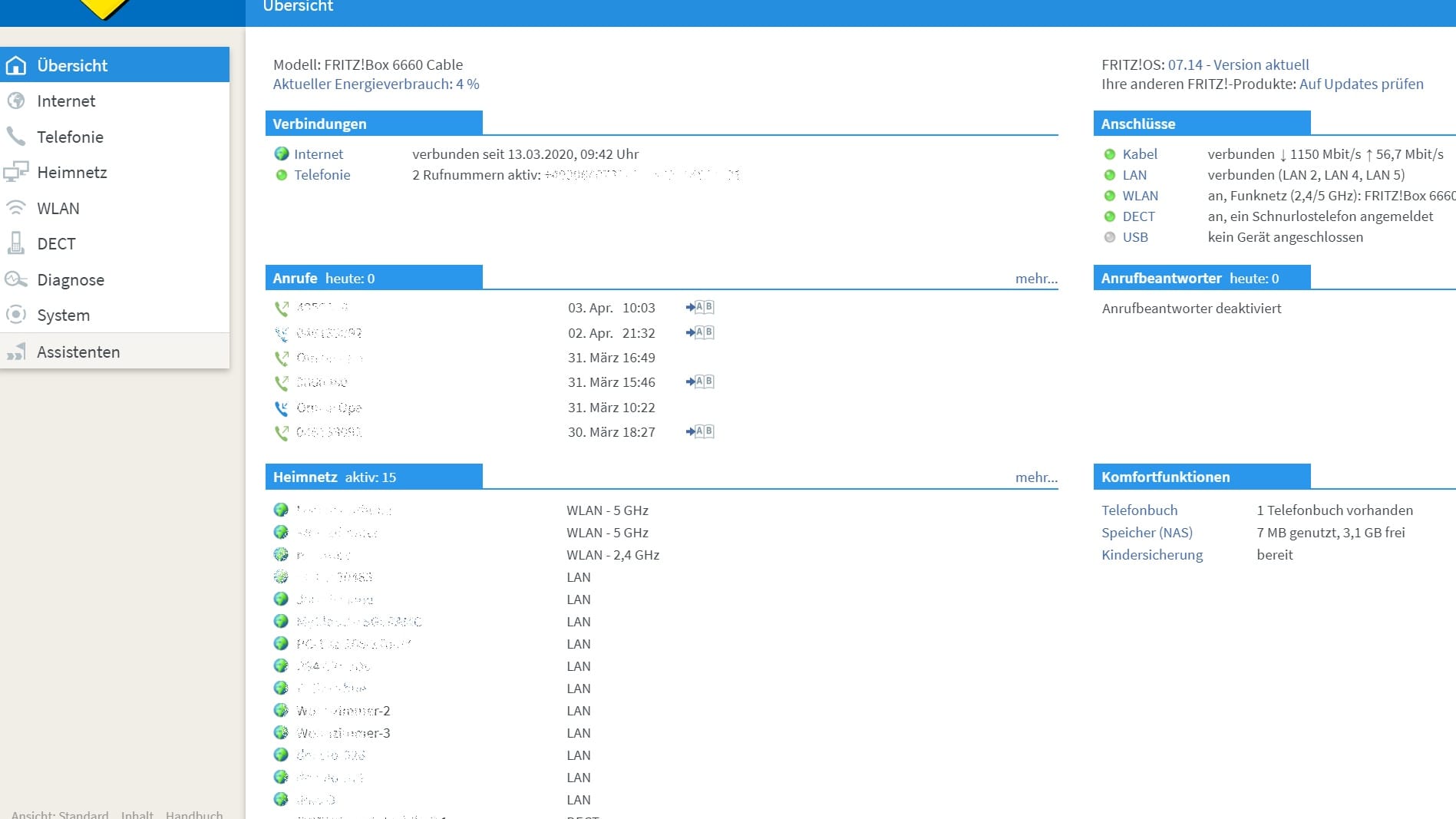Click outgoing call icon for 31. März 16:49

click(282, 358)
